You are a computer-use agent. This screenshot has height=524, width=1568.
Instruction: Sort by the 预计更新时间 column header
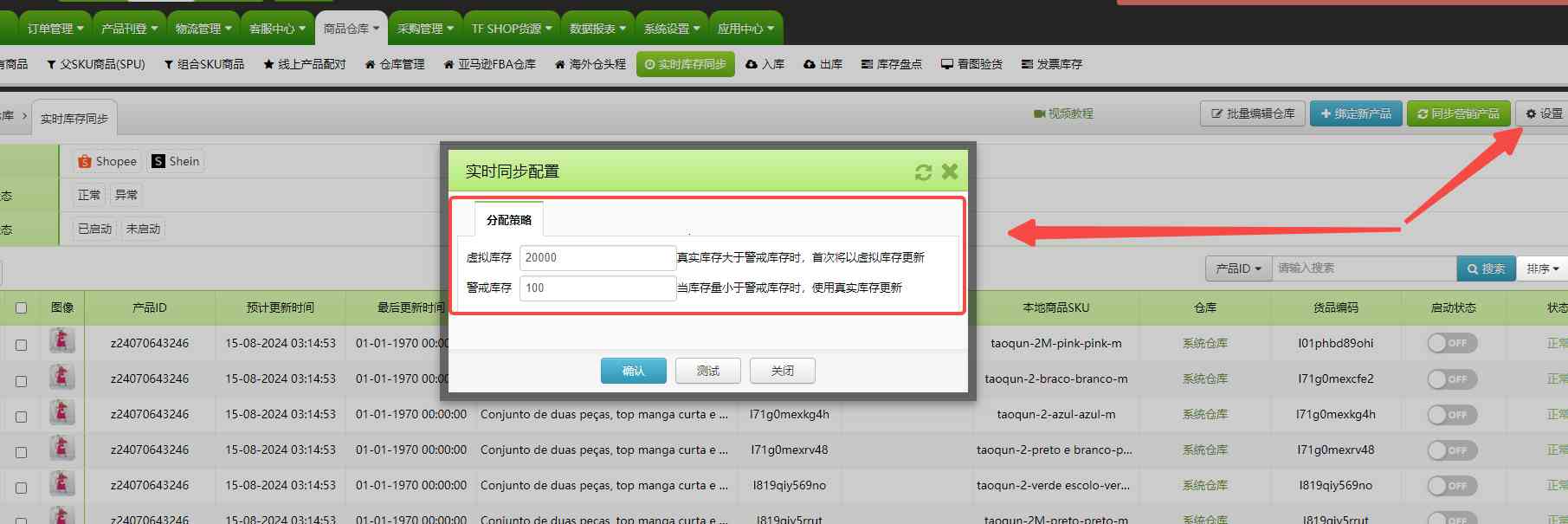(281, 307)
